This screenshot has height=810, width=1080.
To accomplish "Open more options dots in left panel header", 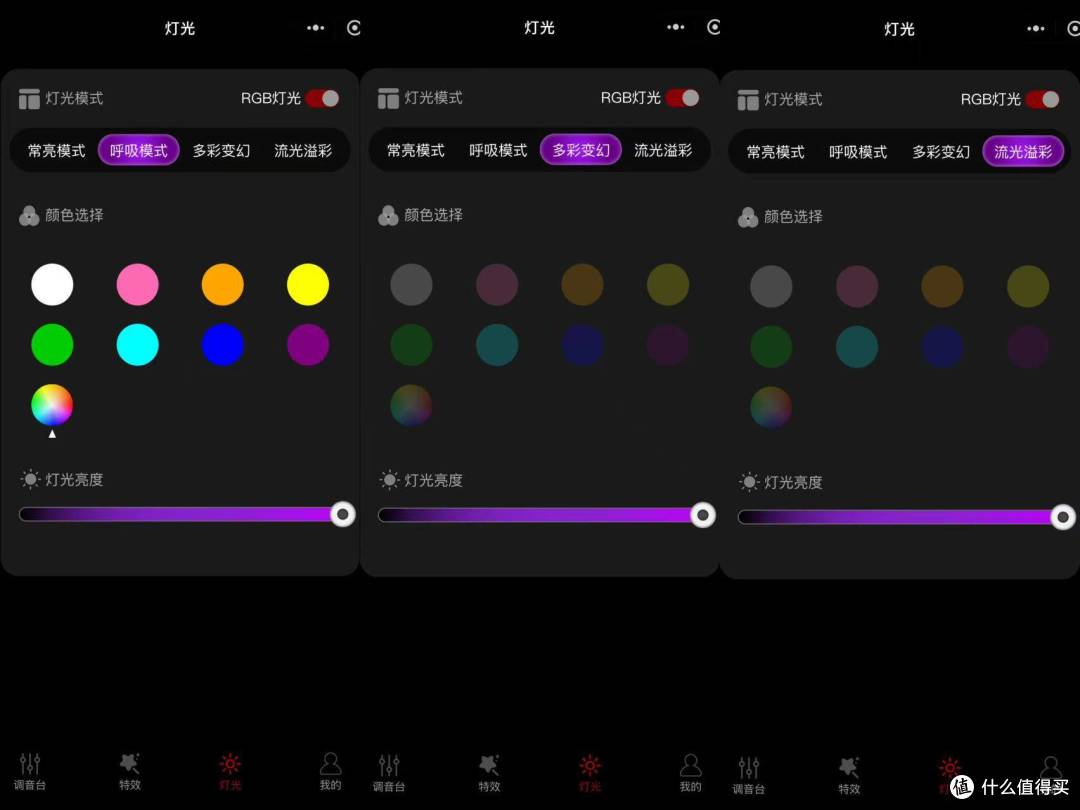I will [315, 28].
